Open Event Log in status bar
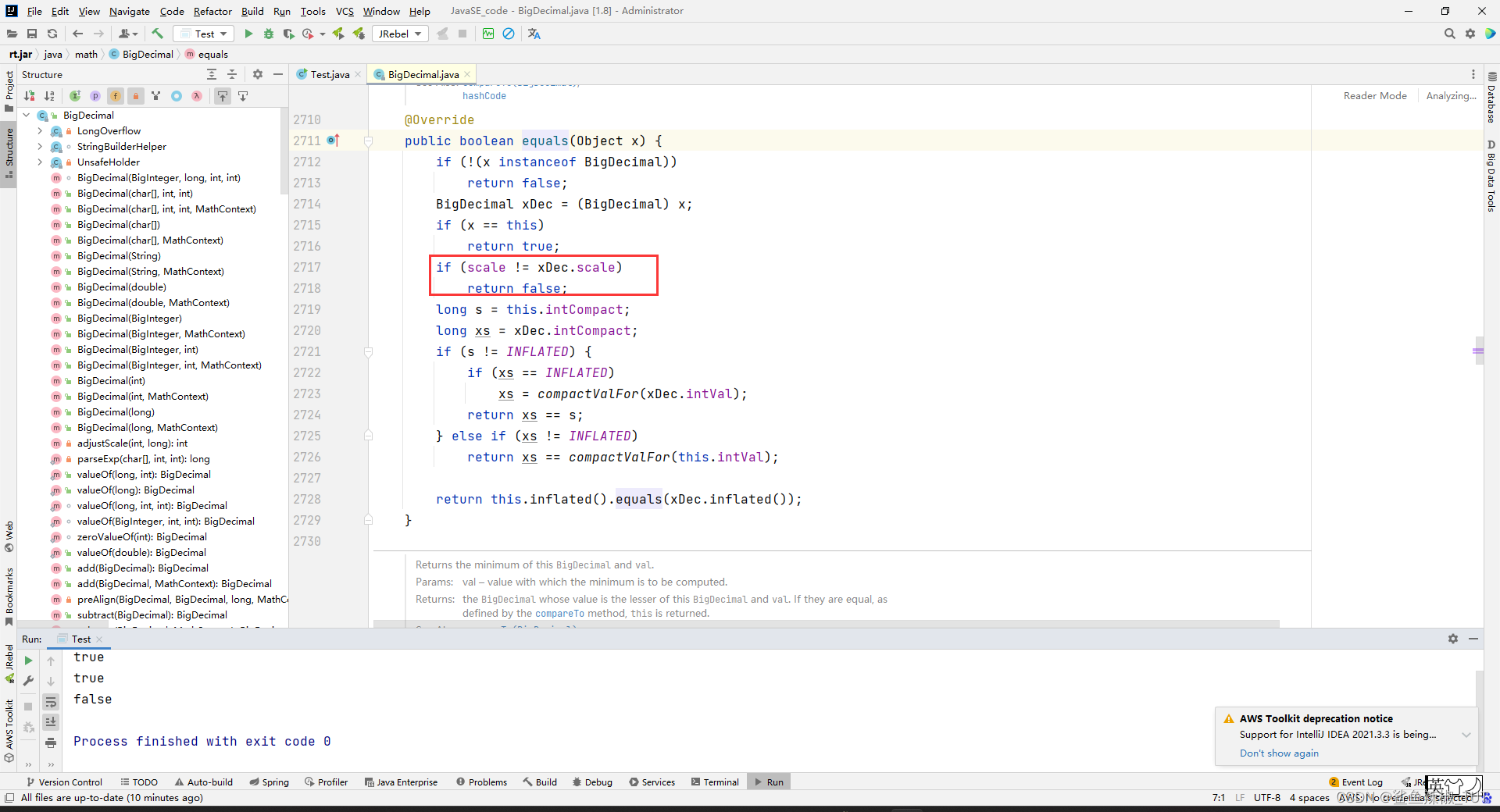The image size is (1500, 812). (1356, 782)
